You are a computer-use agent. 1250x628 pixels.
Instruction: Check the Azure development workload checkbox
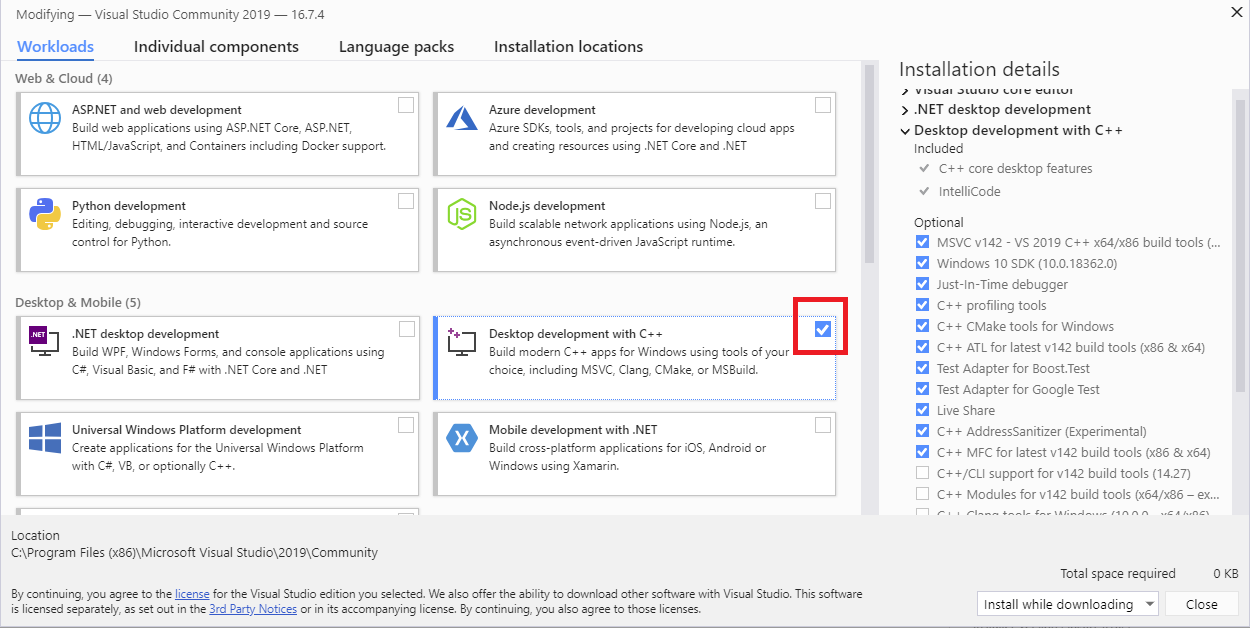(822, 105)
